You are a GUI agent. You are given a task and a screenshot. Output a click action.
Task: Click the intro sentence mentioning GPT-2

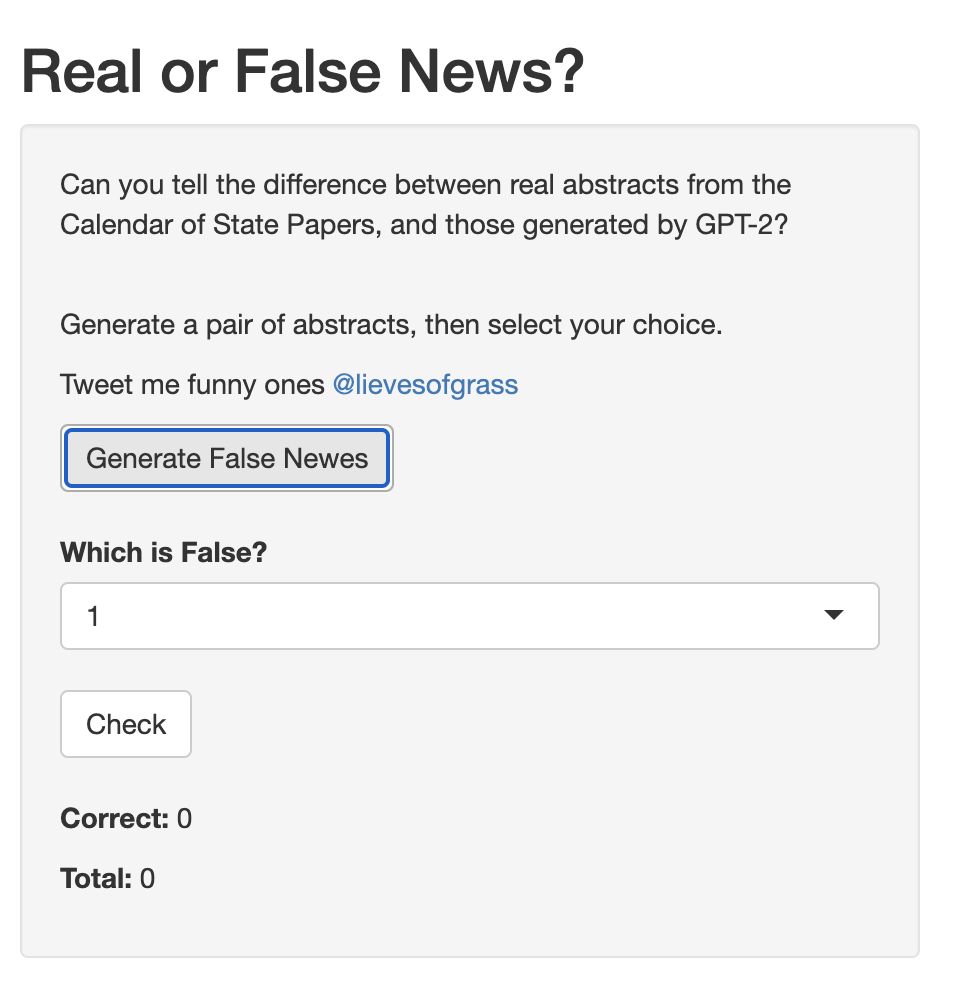click(x=425, y=205)
